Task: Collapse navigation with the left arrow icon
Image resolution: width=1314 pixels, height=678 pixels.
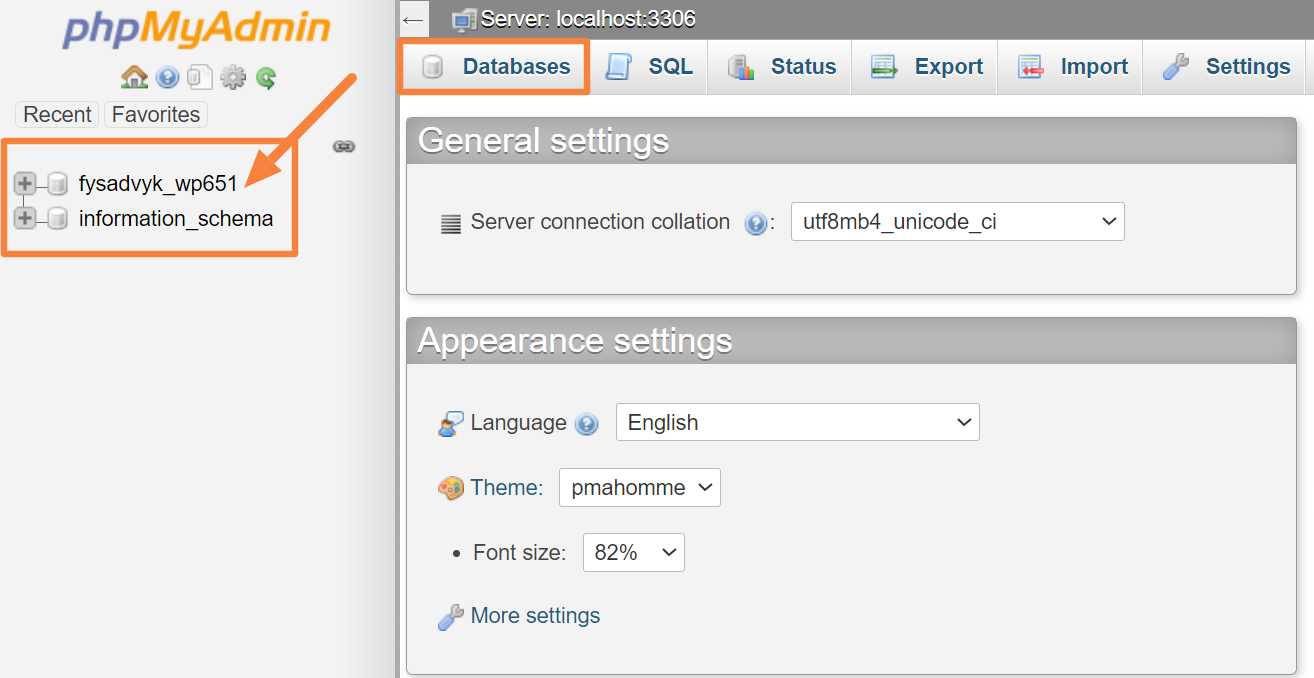Action: pos(413,19)
